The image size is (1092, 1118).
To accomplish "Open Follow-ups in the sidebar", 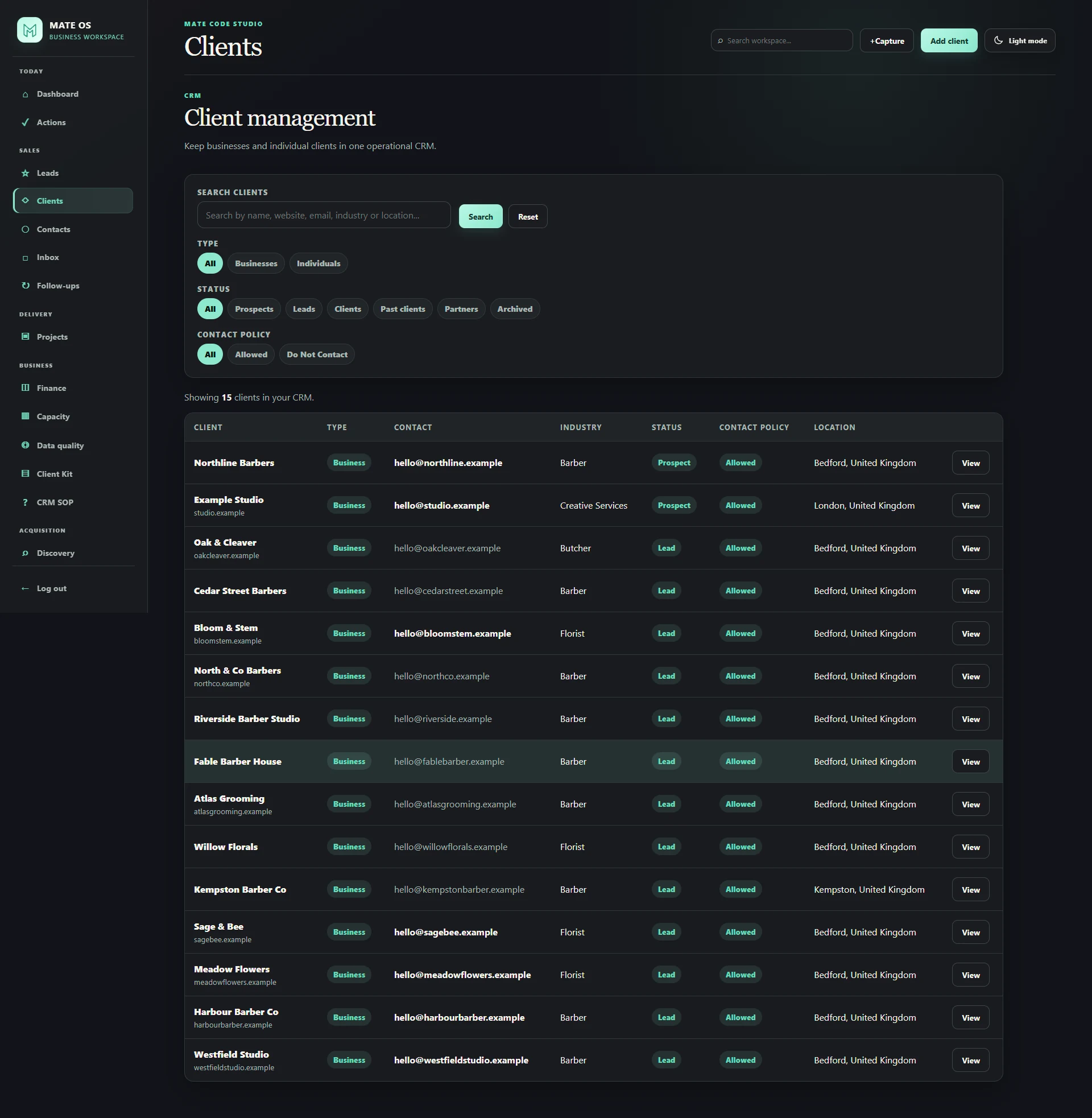I will (73, 286).
